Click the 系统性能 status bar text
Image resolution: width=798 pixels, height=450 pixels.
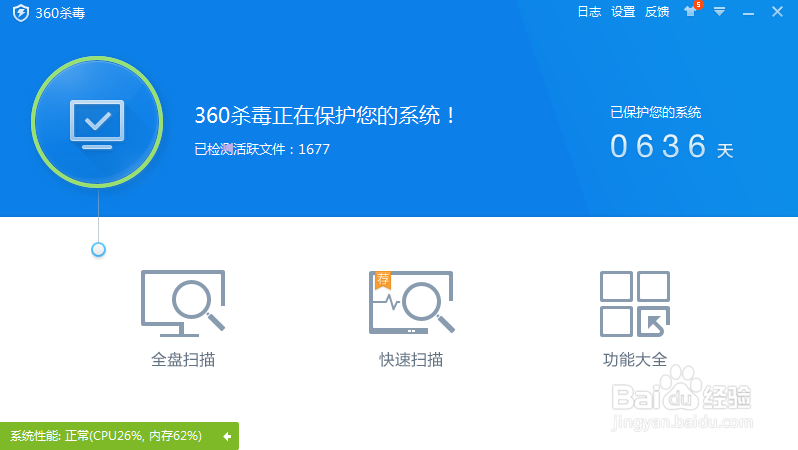click(106, 436)
